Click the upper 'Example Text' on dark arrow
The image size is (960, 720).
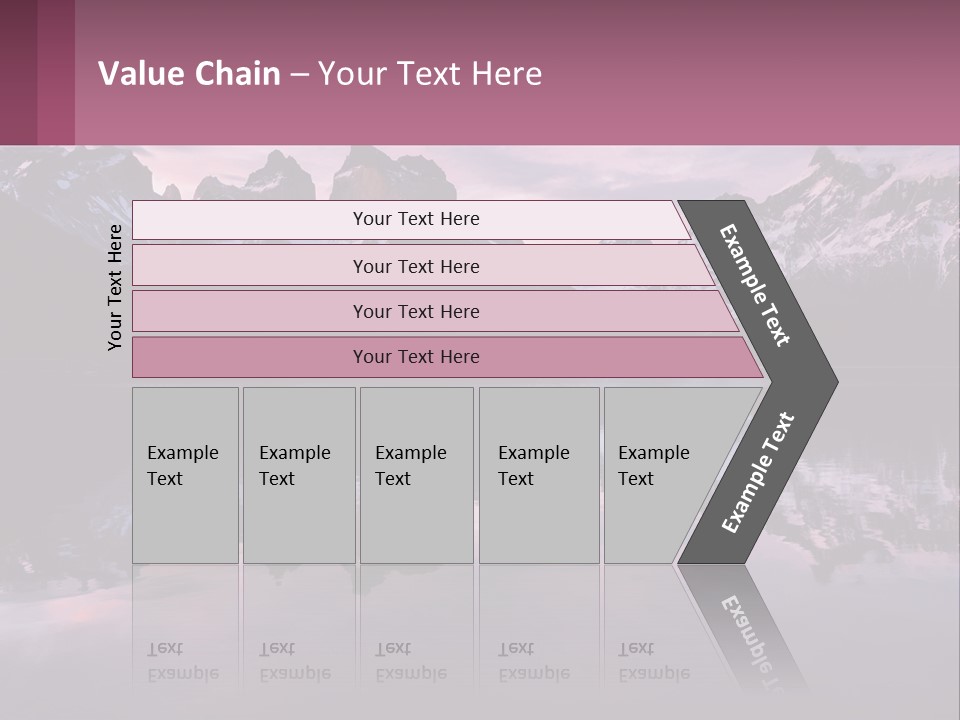pyautogui.click(x=755, y=285)
